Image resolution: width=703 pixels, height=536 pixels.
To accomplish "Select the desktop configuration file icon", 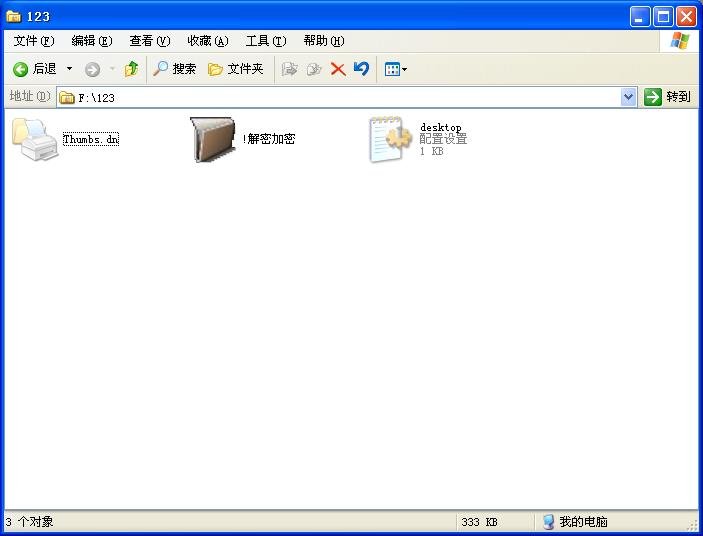I will click(391, 139).
